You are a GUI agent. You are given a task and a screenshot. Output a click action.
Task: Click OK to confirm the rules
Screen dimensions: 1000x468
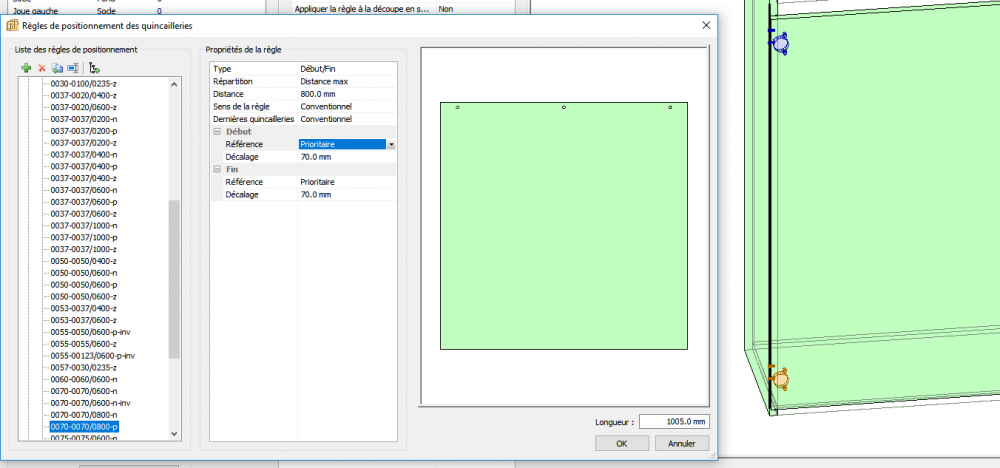622,444
